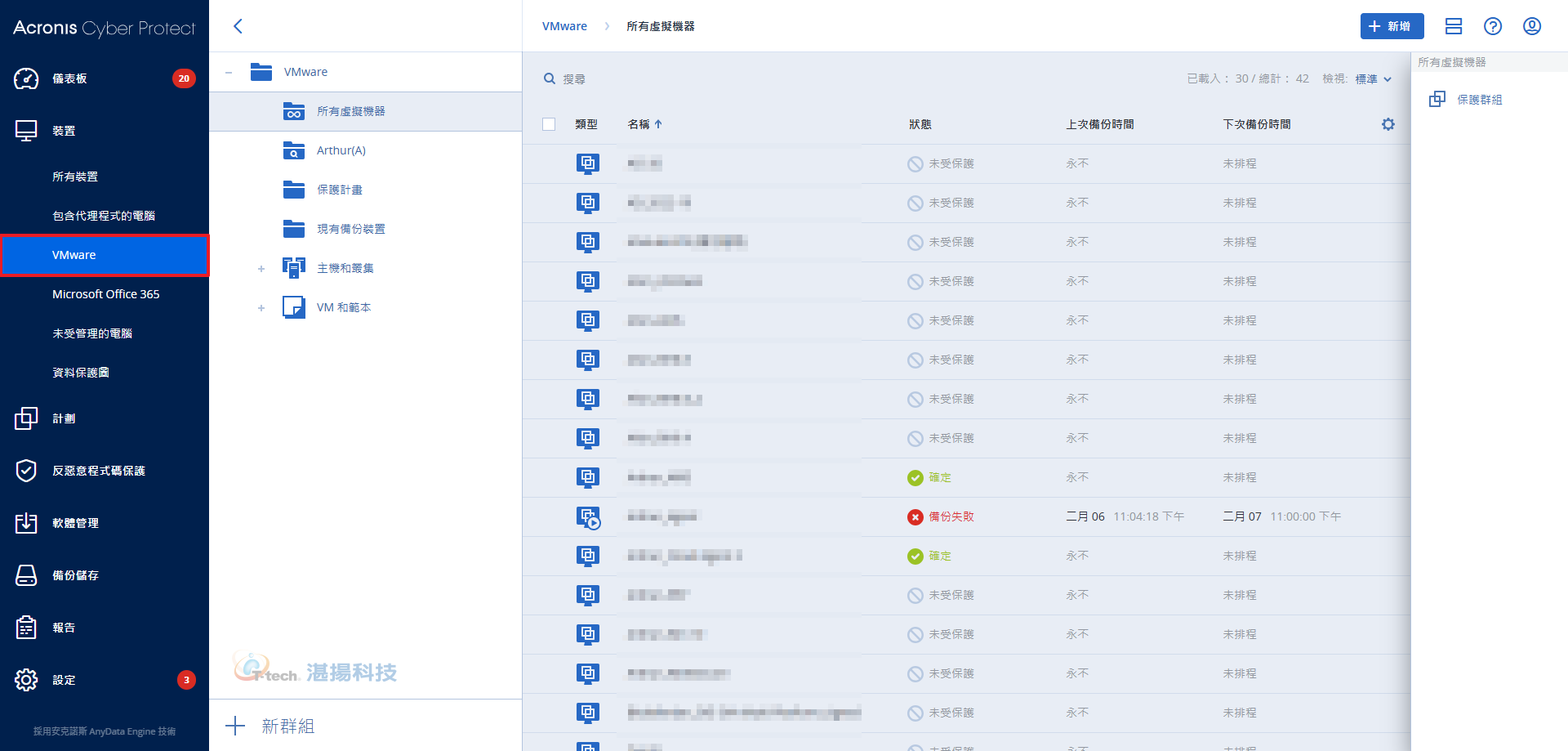Click the 所有虛擬機器 folder icon
This screenshot has height=751, width=1568.
click(x=294, y=111)
